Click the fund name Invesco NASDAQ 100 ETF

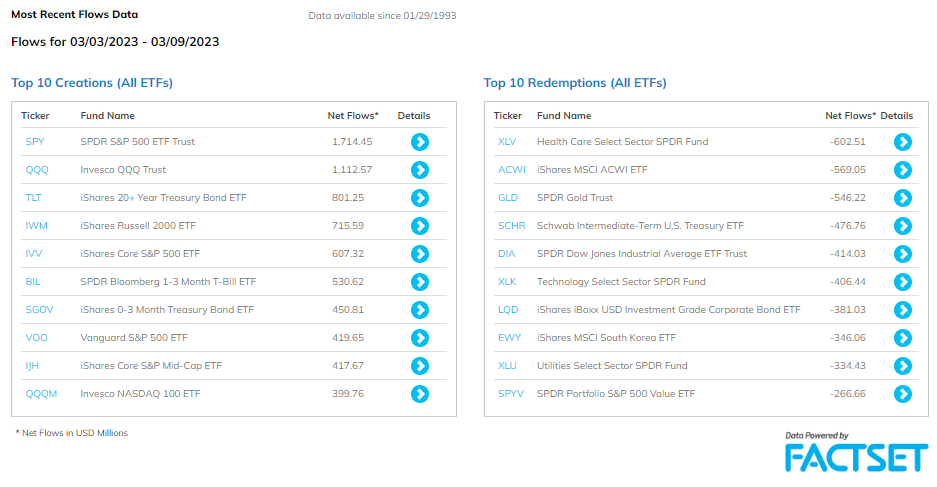[x=140, y=394]
